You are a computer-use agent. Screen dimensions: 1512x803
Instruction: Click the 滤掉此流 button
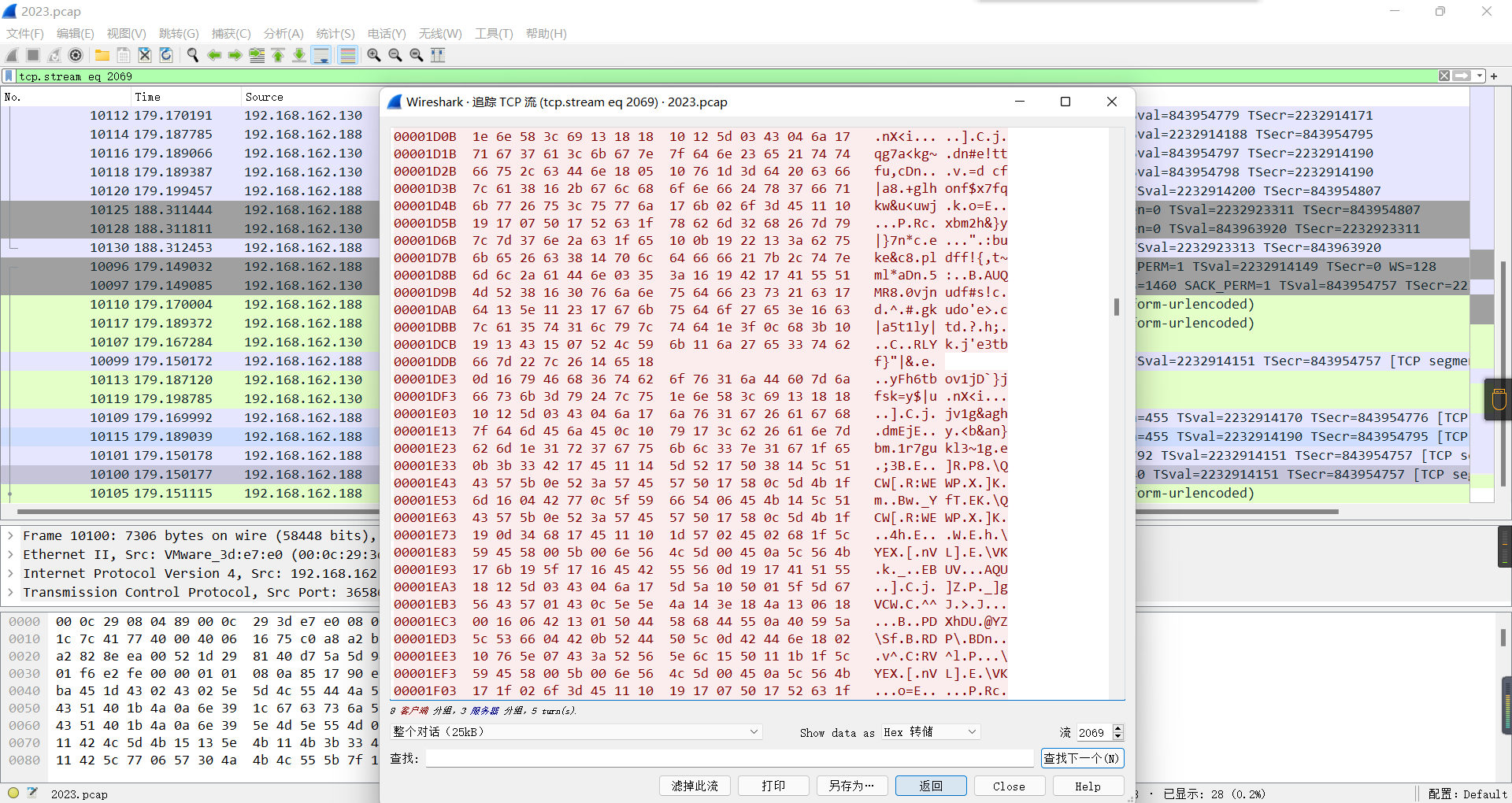click(x=695, y=786)
